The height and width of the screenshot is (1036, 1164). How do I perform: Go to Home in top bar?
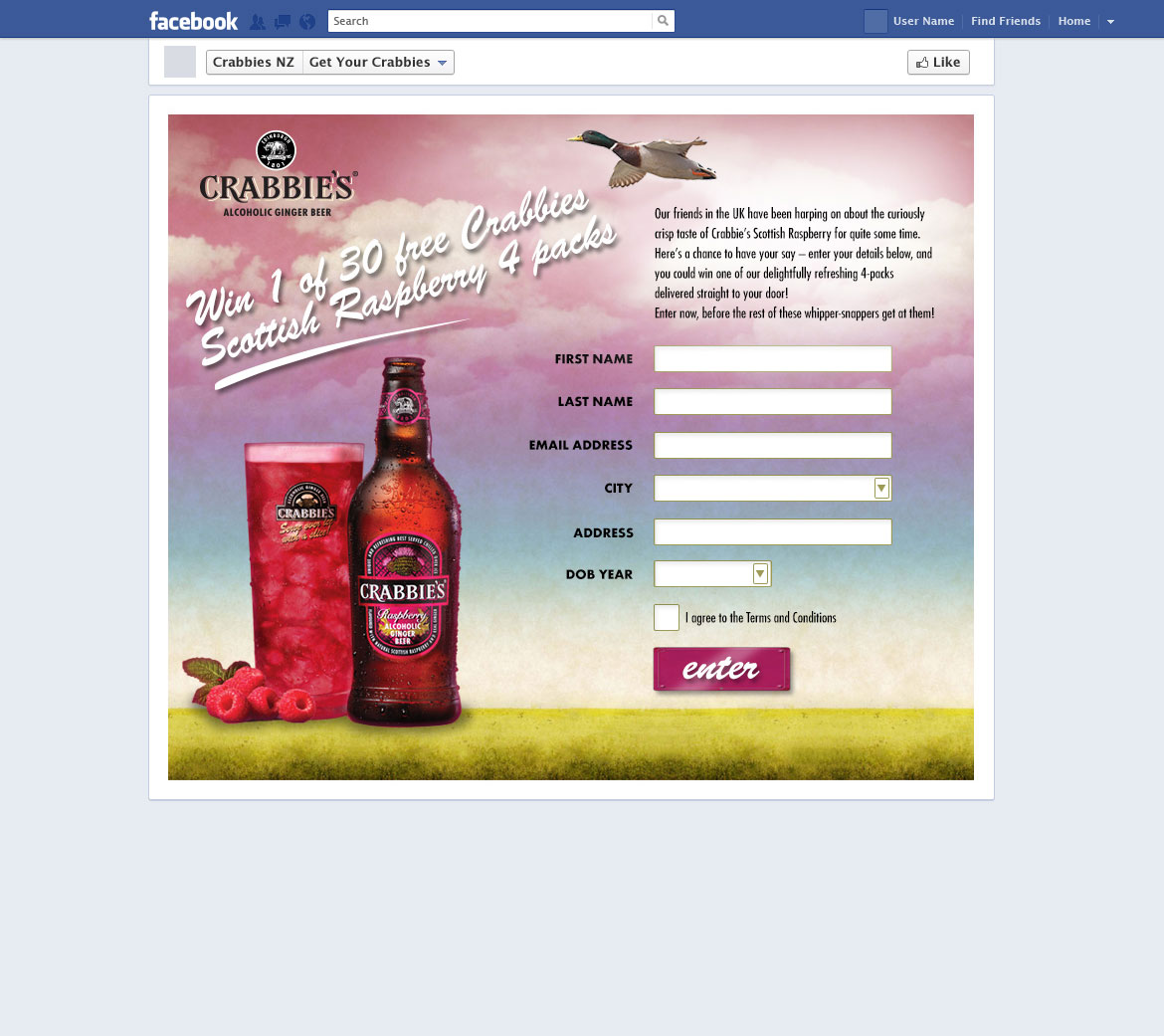[1073, 21]
